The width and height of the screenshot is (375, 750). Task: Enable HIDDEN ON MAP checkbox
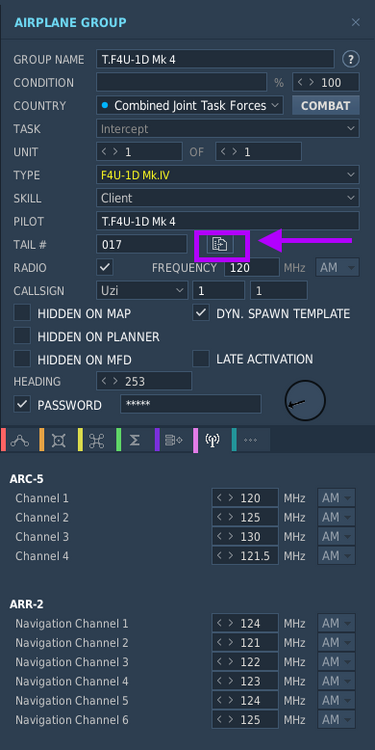pyautogui.click(x=22, y=313)
